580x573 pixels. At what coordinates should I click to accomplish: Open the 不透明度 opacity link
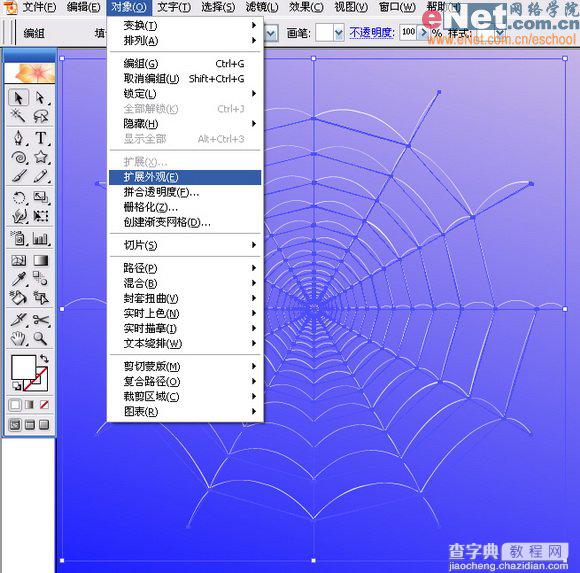(371, 33)
